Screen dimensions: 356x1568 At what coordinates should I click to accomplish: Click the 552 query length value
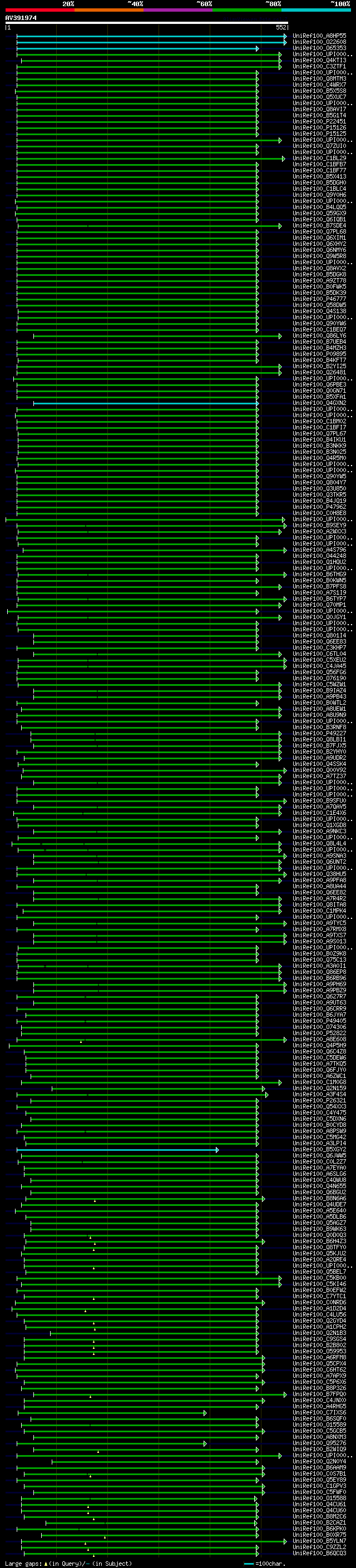tap(281, 27)
